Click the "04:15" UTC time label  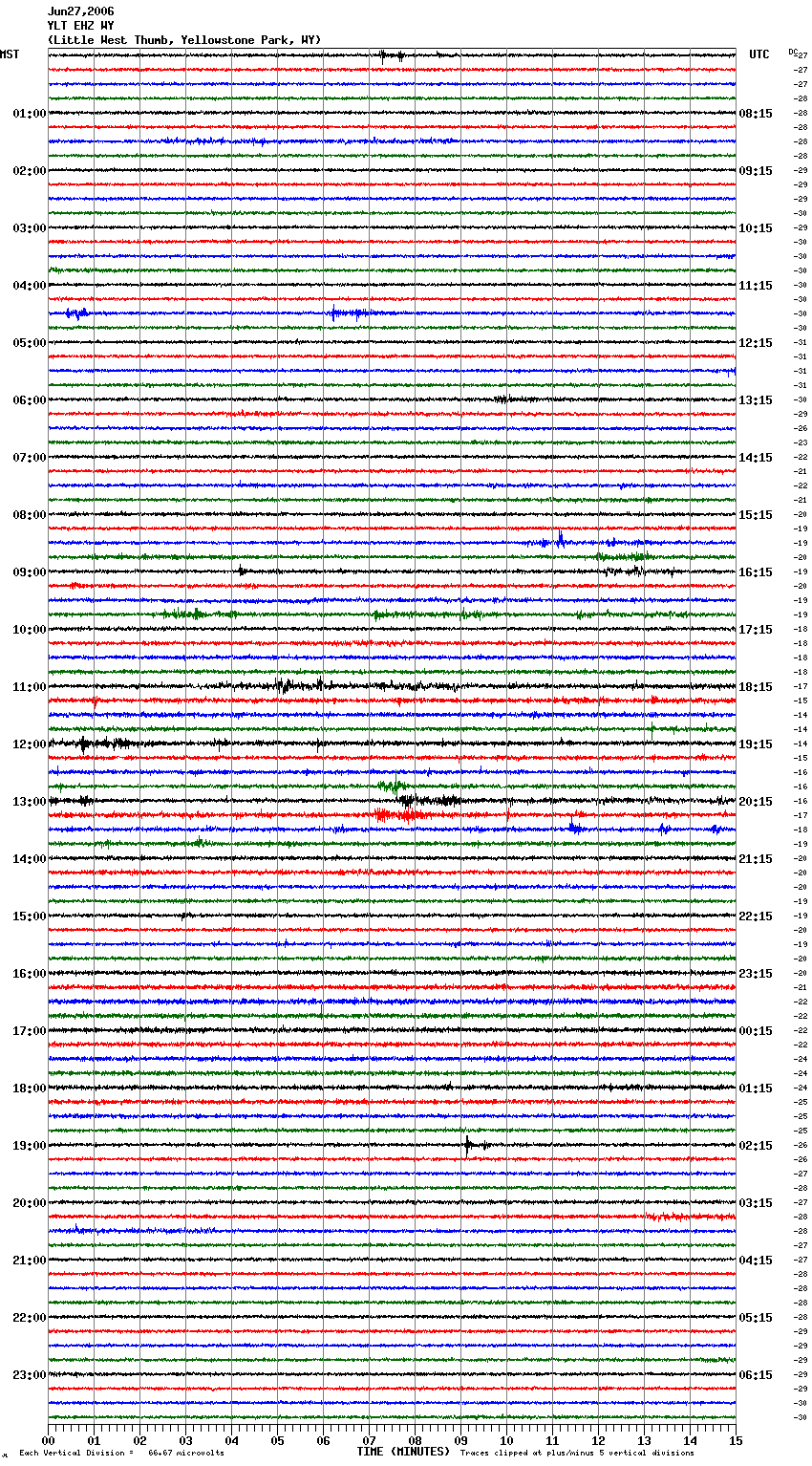[756, 1261]
